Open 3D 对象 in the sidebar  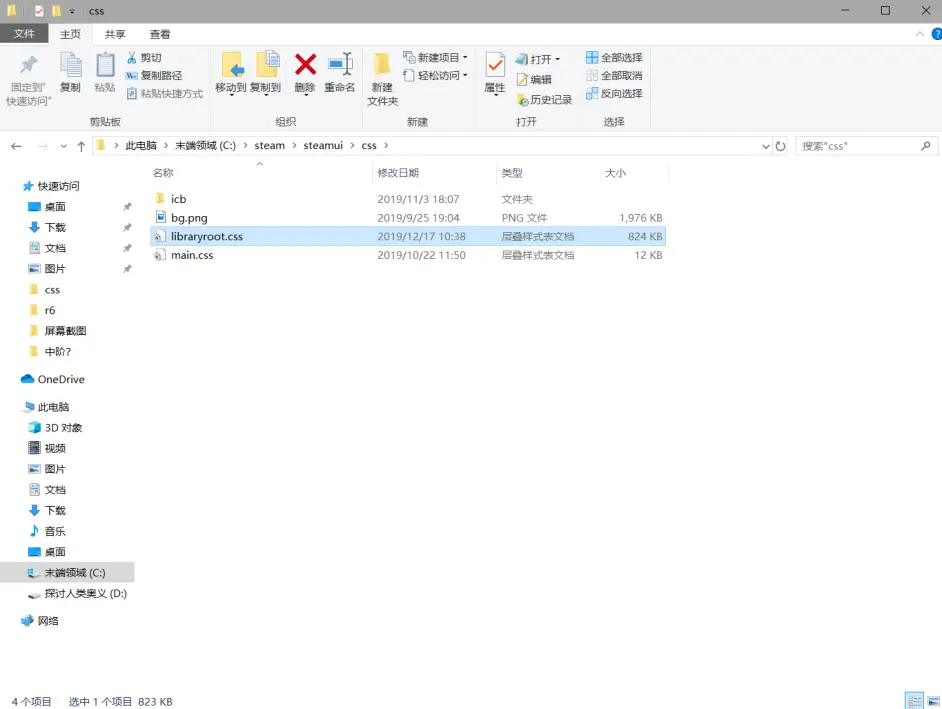point(63,428)
